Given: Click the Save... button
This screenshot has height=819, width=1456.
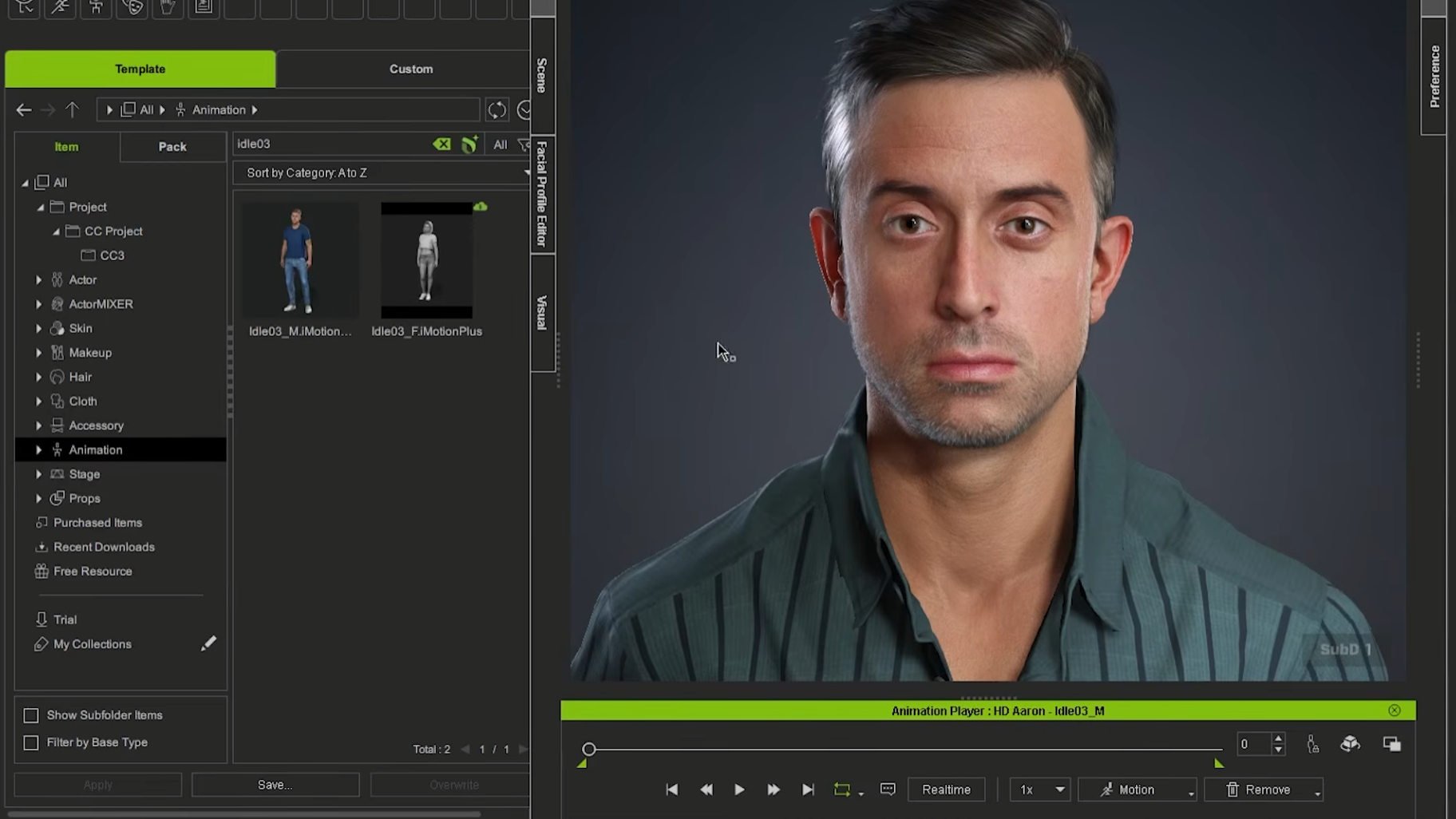Looking at the screenshot, I should pyautogui.click(x=275, y=785).
